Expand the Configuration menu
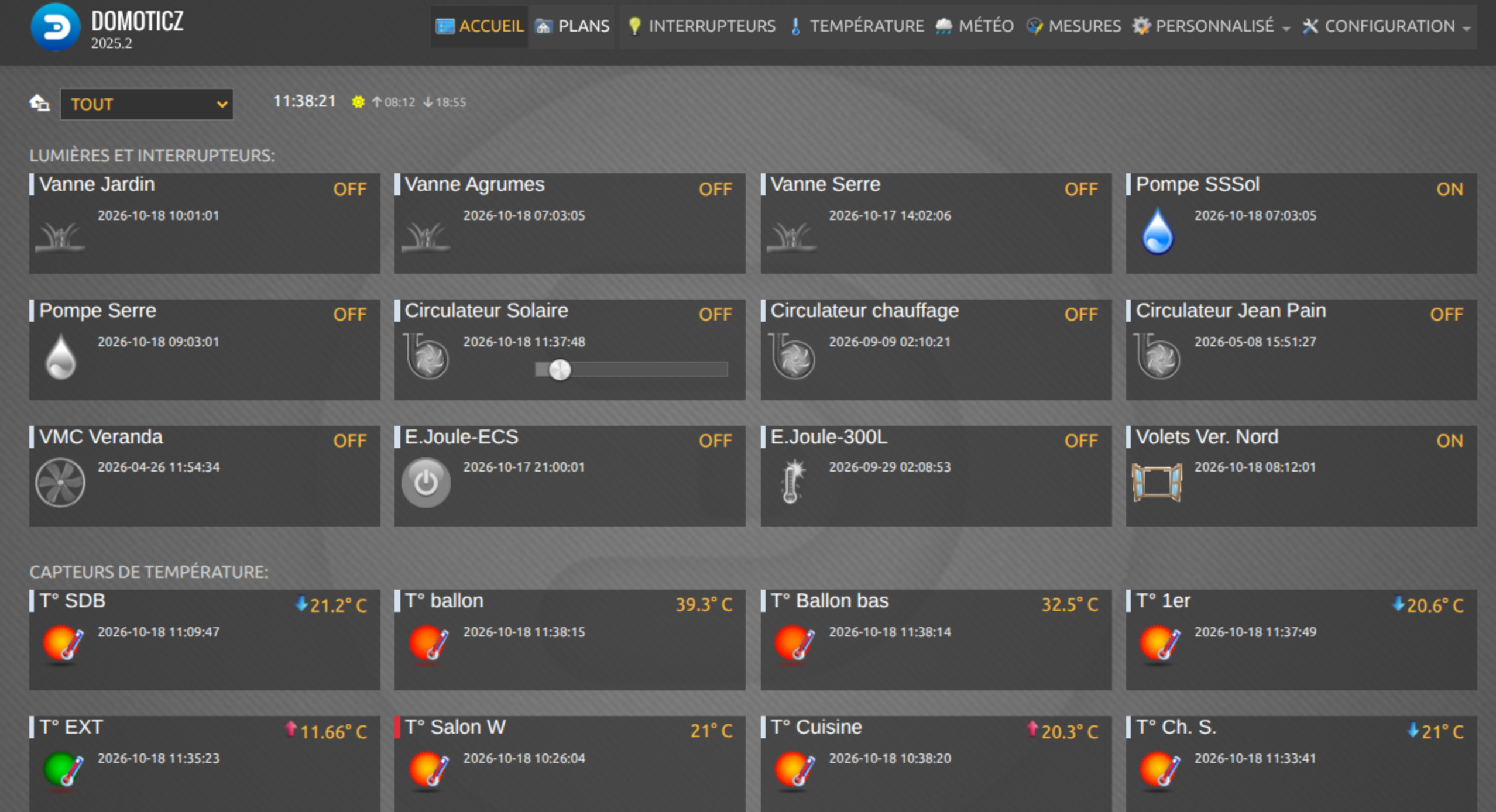 click(x=1386, y=26)
